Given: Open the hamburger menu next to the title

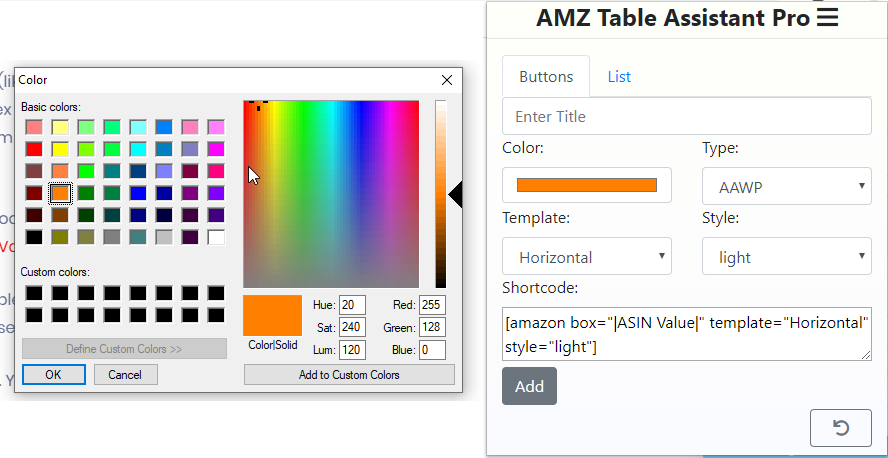Looking at the screenshot, I should click(x=827, y=18).
